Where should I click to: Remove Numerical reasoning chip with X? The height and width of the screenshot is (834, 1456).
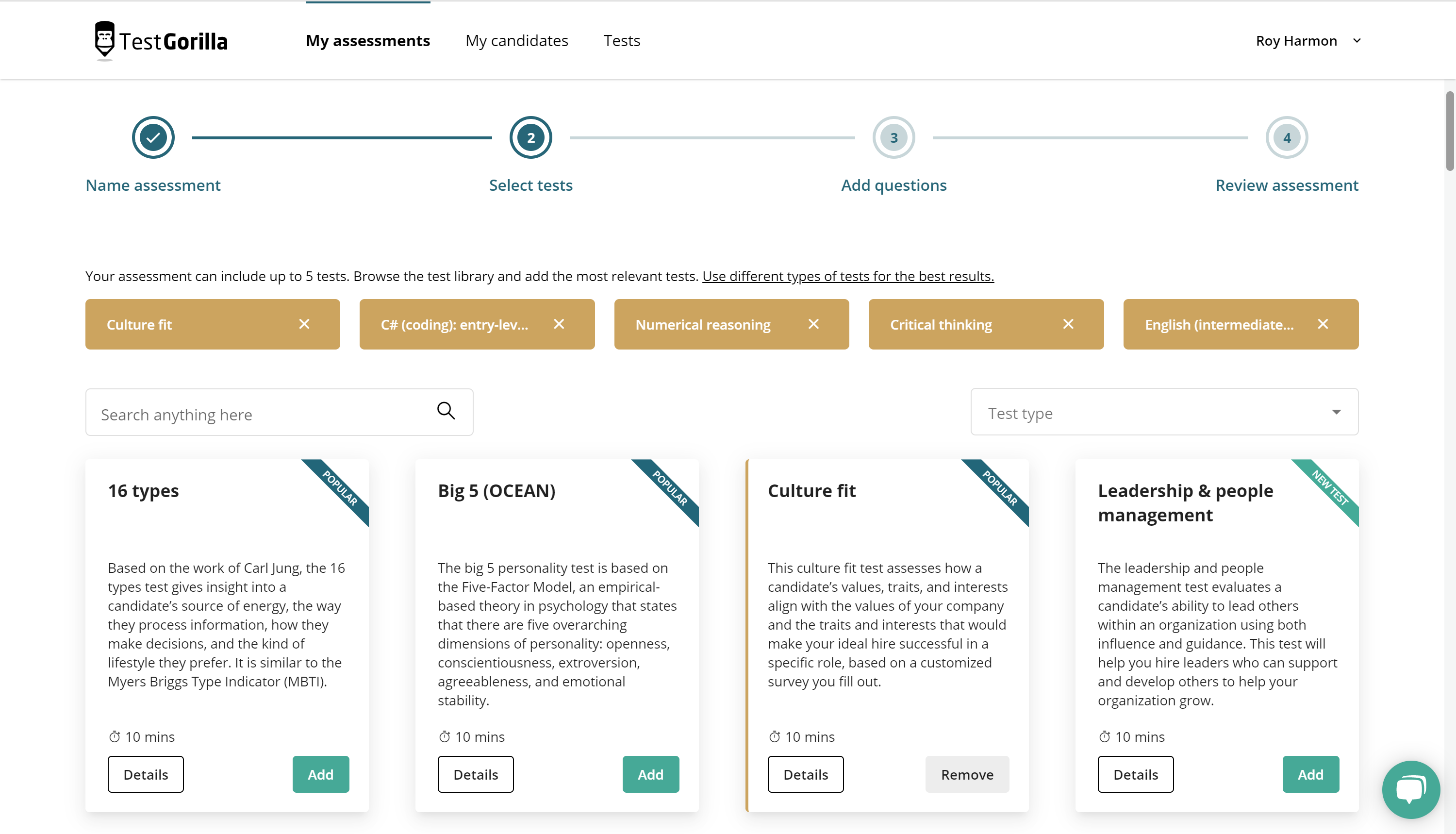point(813,324)
